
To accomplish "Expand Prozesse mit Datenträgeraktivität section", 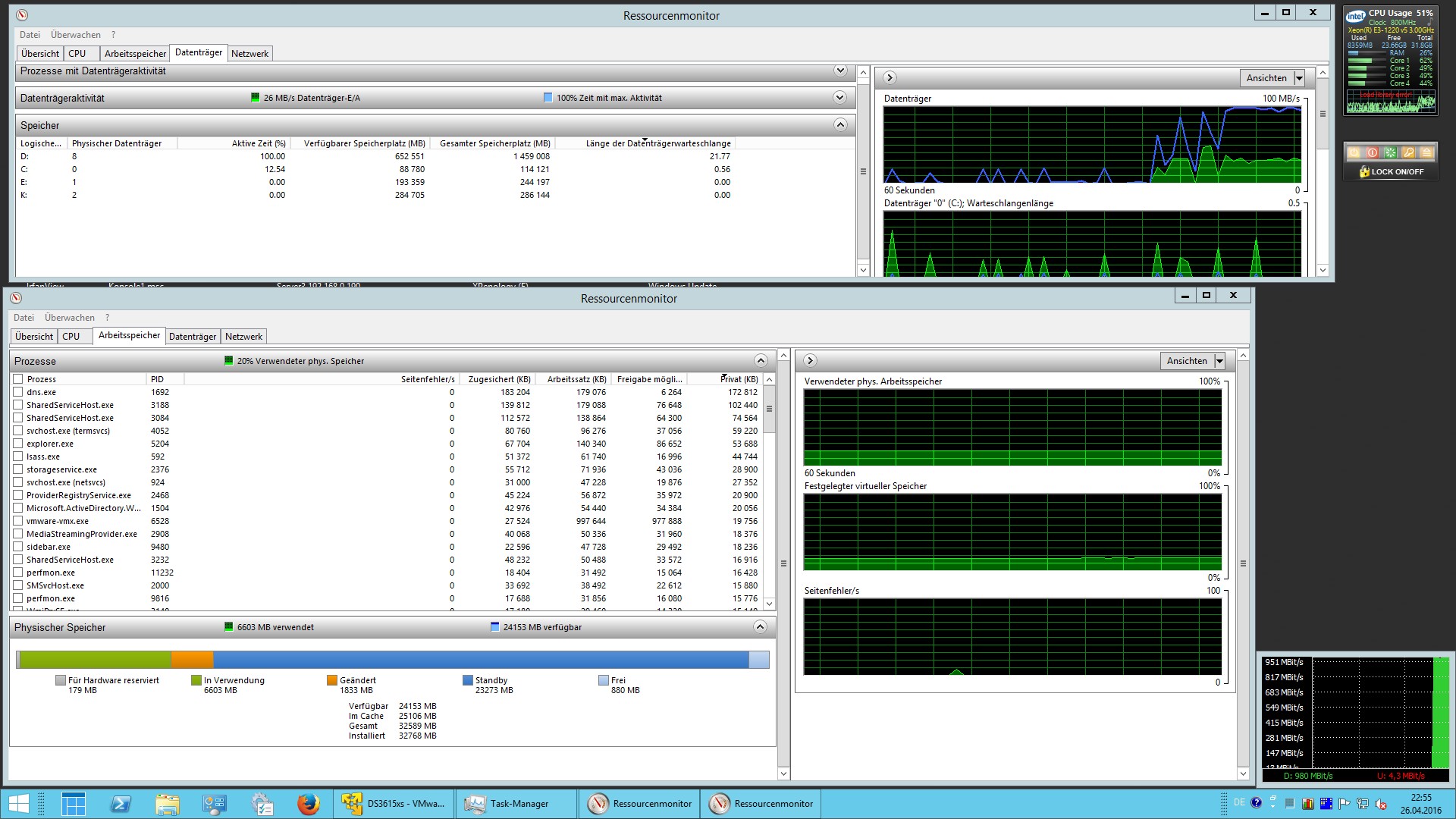I will tap(839, 71).
